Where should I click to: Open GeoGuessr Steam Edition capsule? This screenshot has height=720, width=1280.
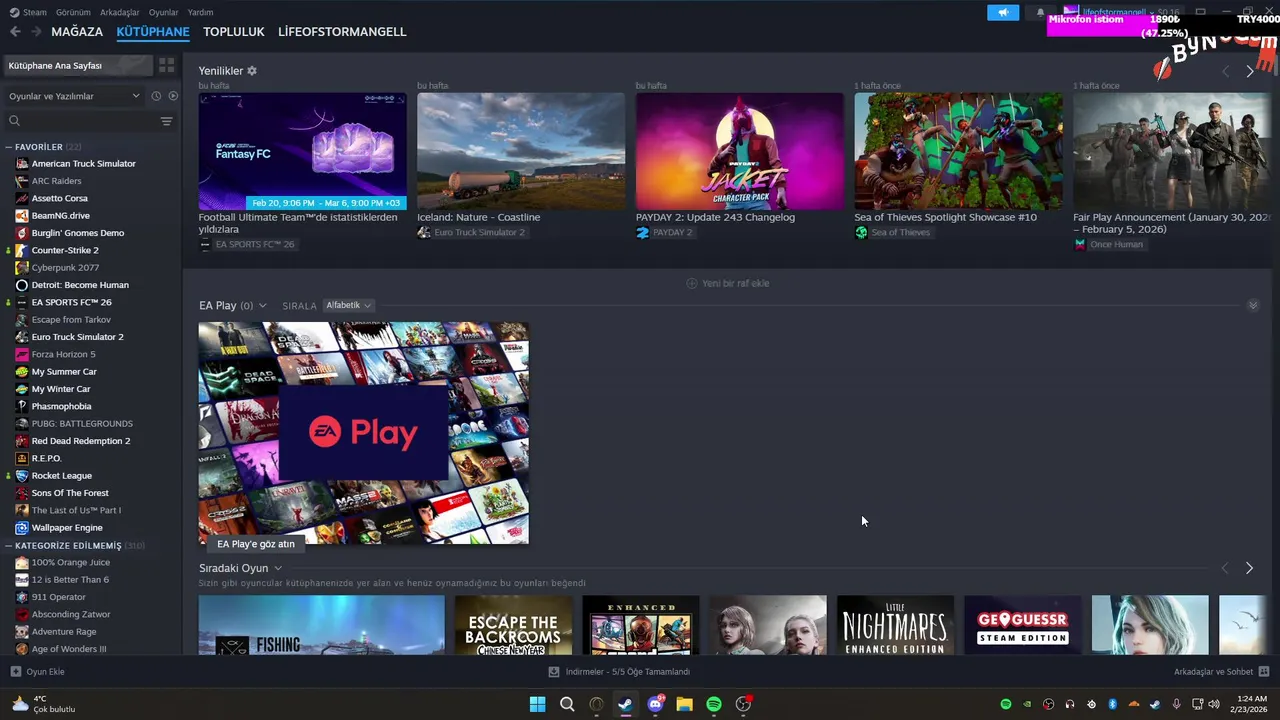1023,625
